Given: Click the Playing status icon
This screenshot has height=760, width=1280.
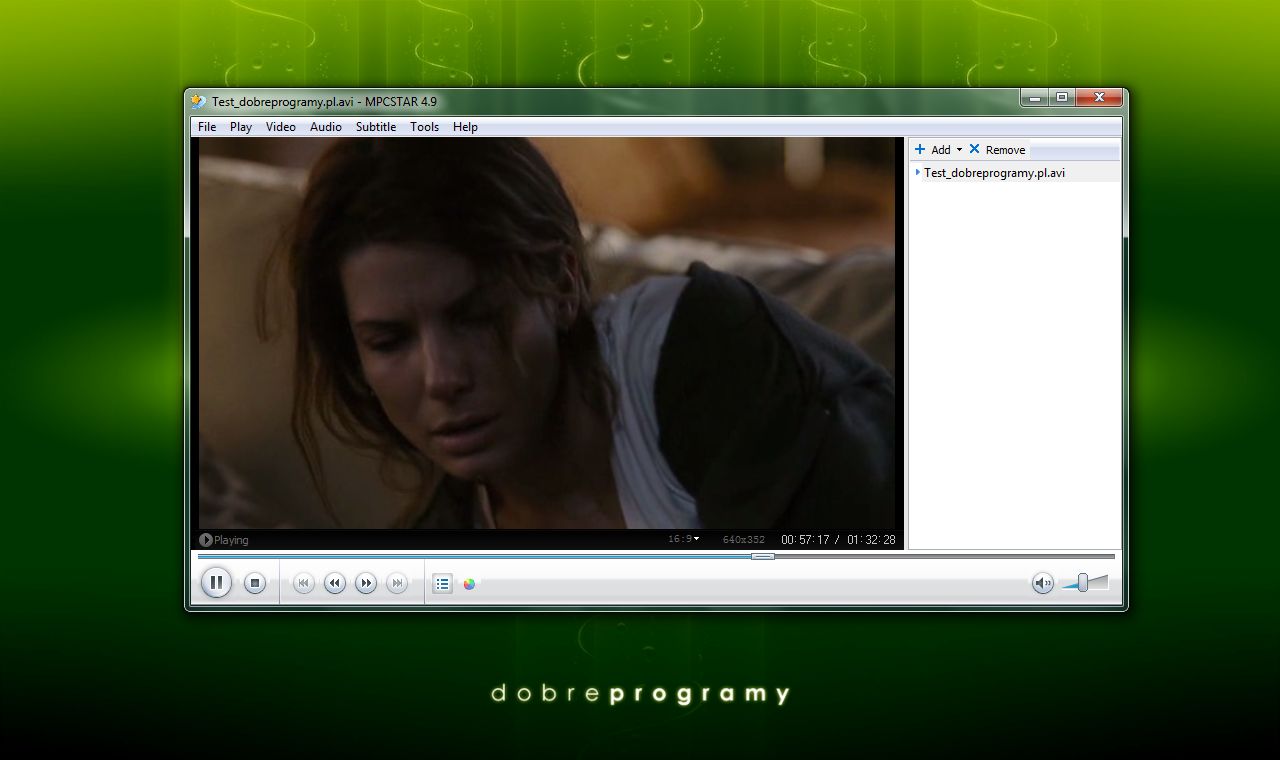Looking at the screenshot, I should [x=206, y=540].
